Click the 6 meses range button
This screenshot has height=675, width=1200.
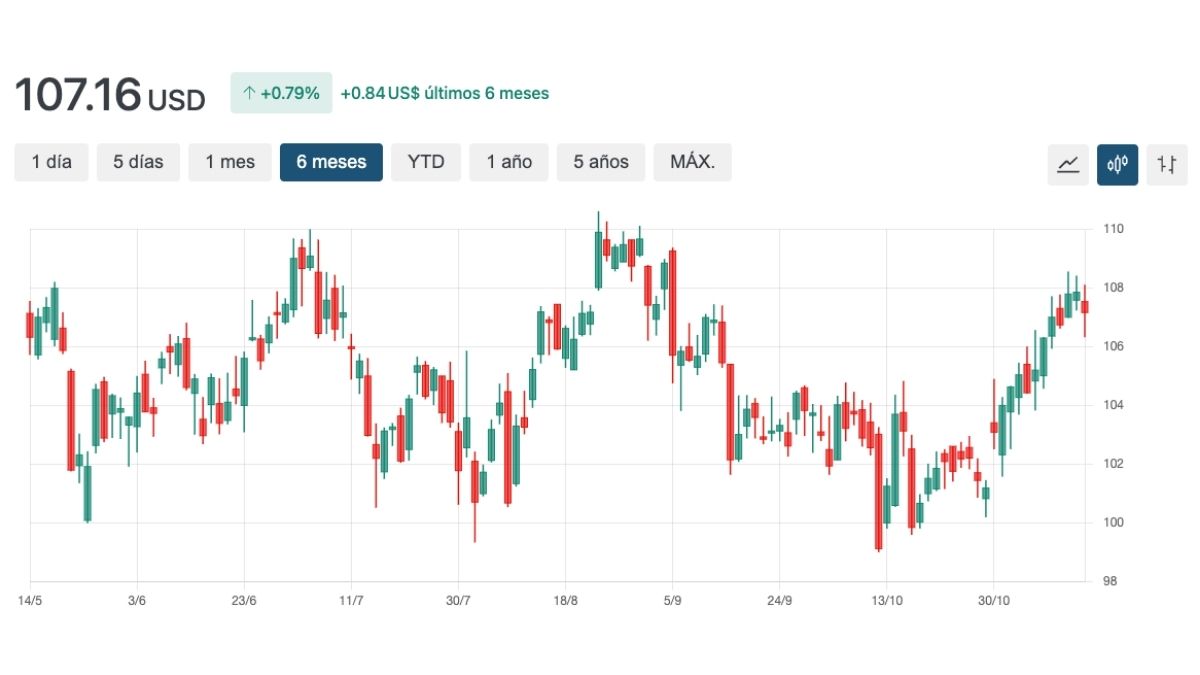pyautogui.click(x=331, y=162)
